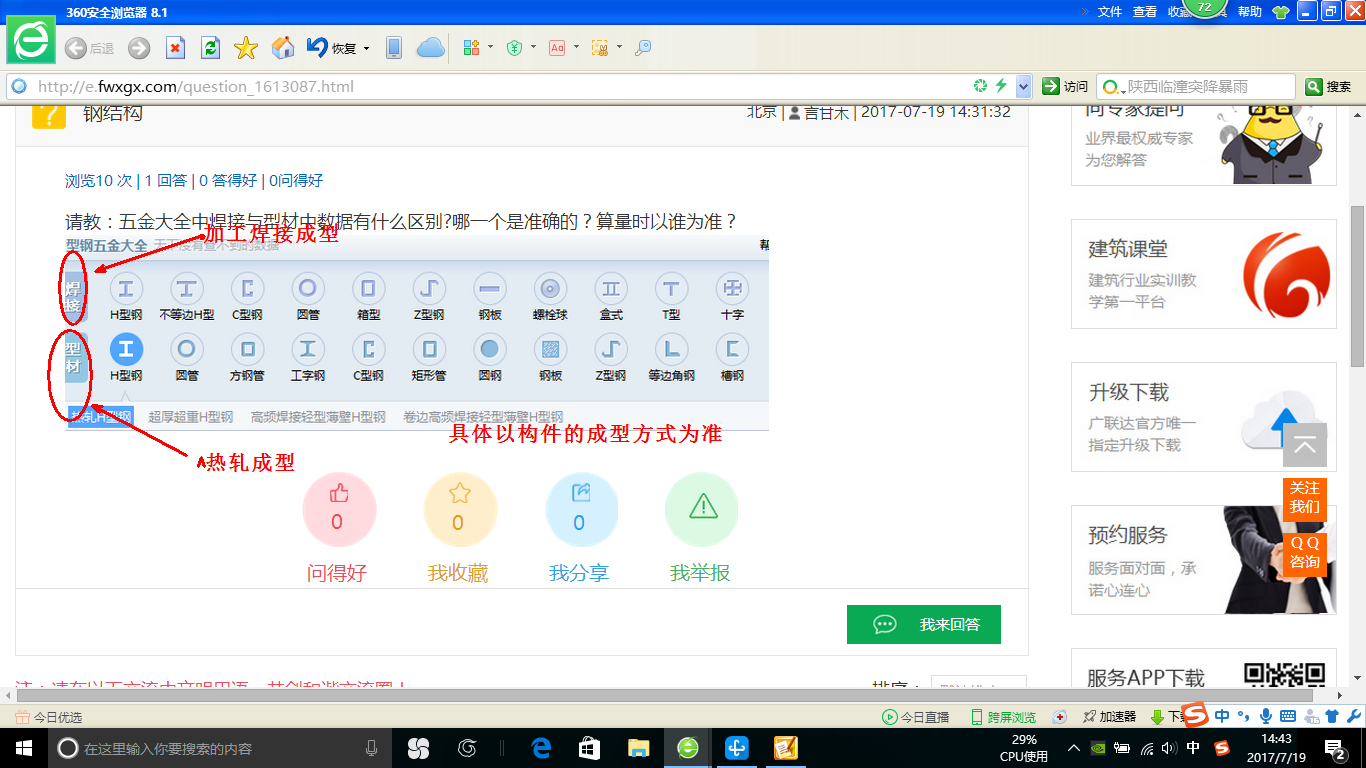This screenshot has height=768, width=1366.
Task: Expand the green shield dropdown arrow
Action: [x=533, y=47]
